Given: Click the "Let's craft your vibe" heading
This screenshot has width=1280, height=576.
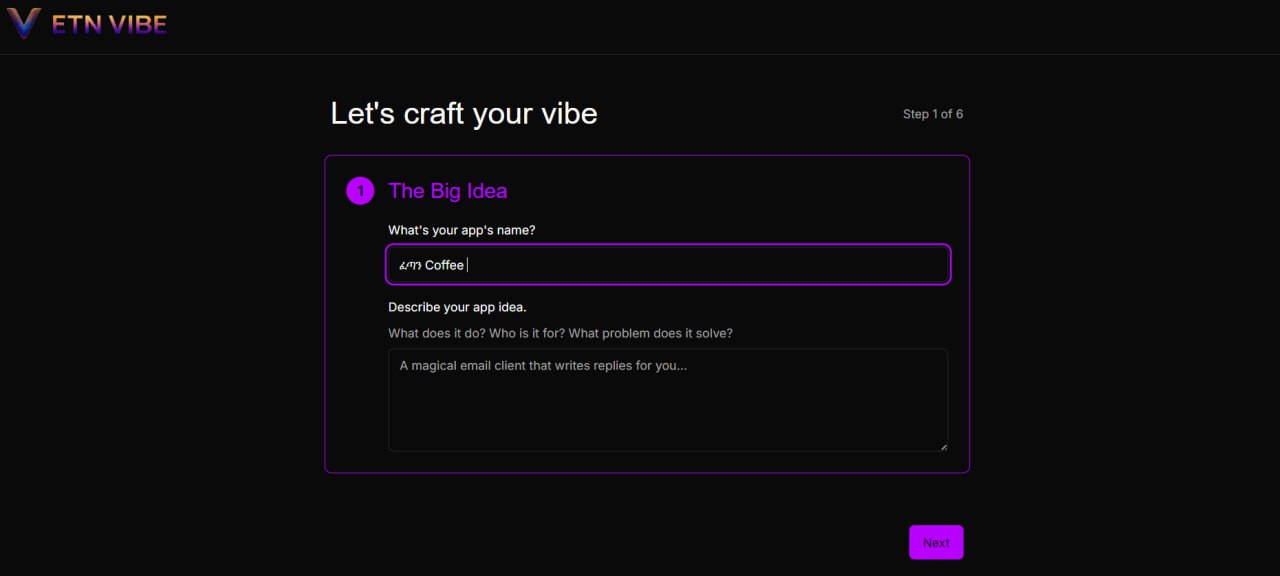Looking at the screenshot, I should coord(464,114).
